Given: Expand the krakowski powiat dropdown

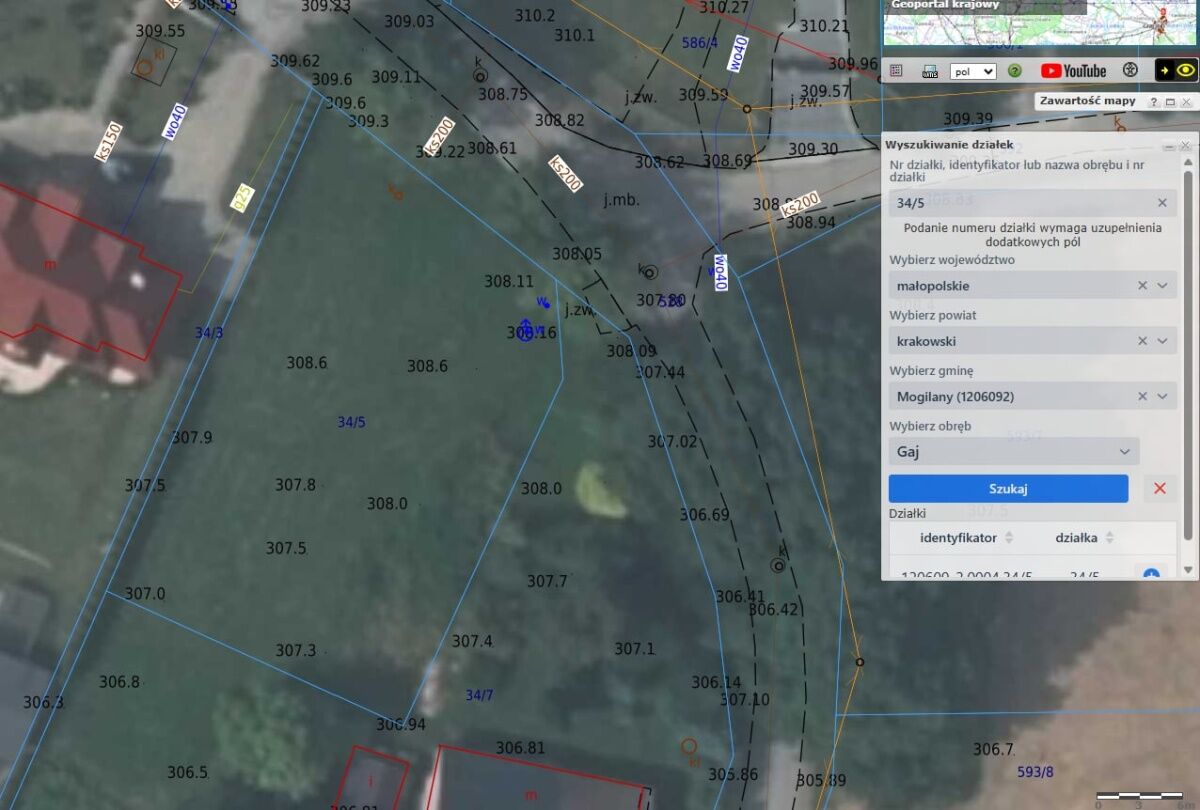Looking at the screenshot, I should (1162, 341).
